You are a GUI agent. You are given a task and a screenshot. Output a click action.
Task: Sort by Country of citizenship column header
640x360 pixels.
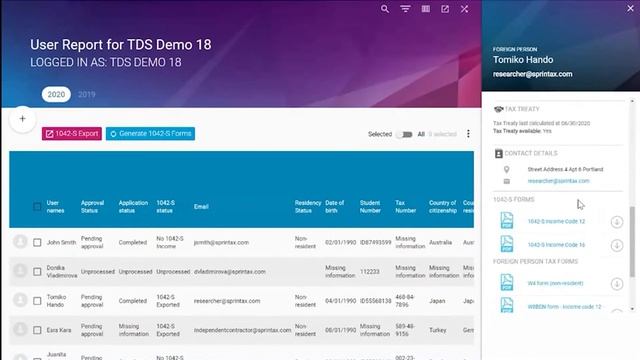(443, 207)
